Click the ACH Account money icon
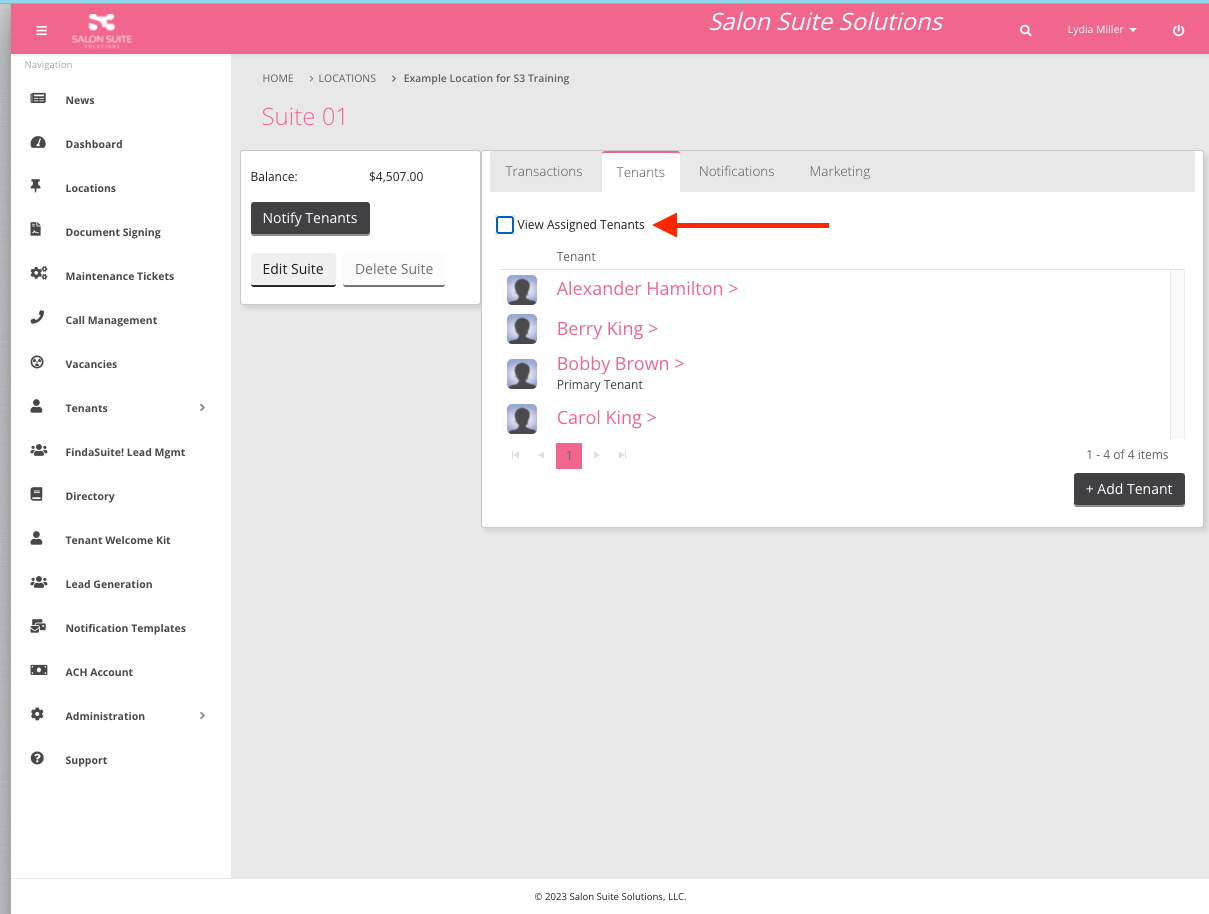1209x914 pixels. 38,671
